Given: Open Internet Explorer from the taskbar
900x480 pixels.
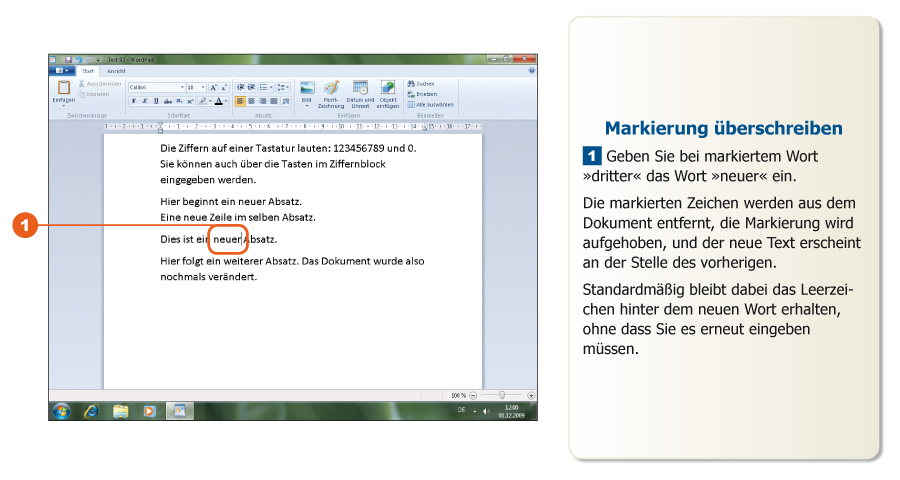Looking at the screenshot, I should click(91, 410).
